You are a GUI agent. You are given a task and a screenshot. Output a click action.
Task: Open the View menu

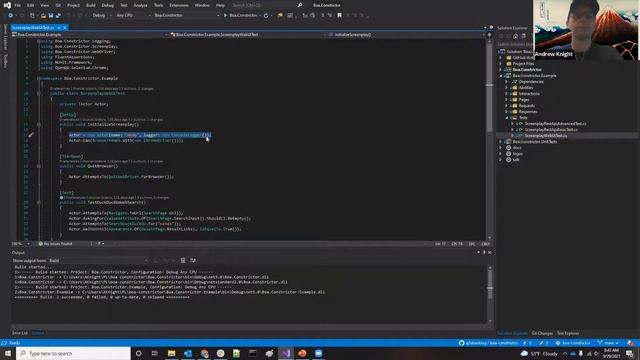[44, 5]
